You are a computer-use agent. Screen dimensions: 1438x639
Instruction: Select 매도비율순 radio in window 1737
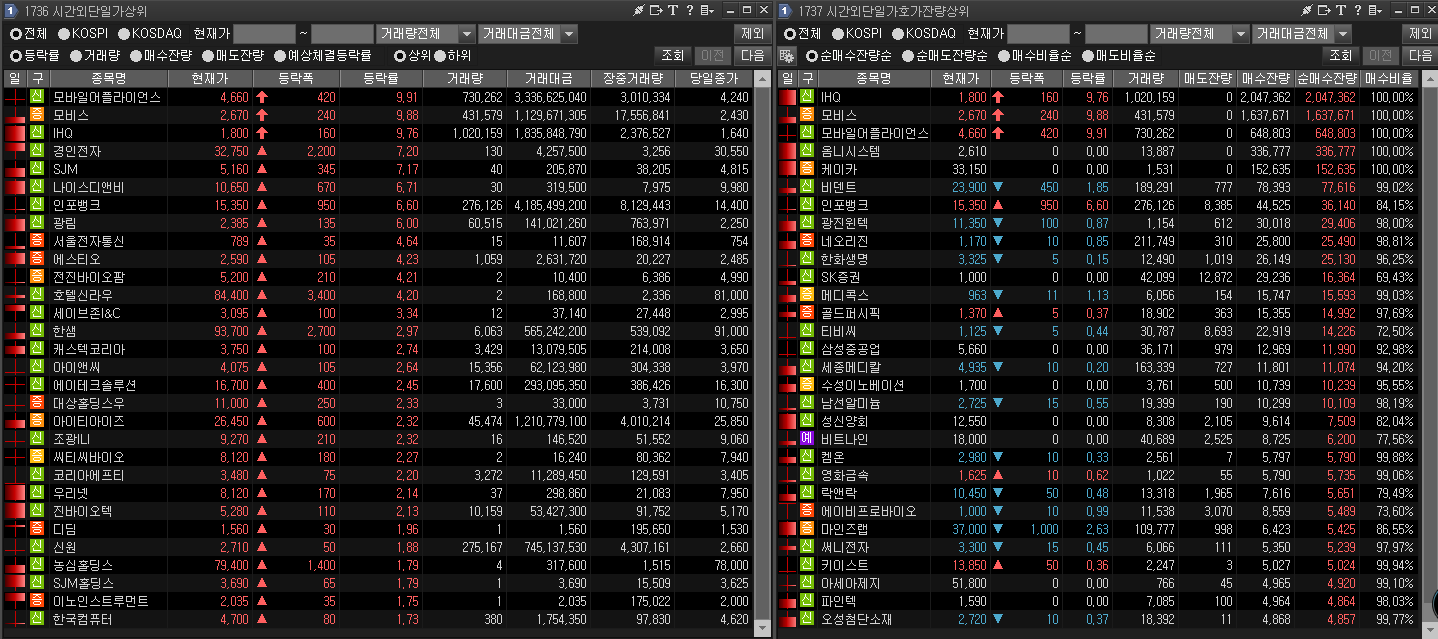[1087, 55]
